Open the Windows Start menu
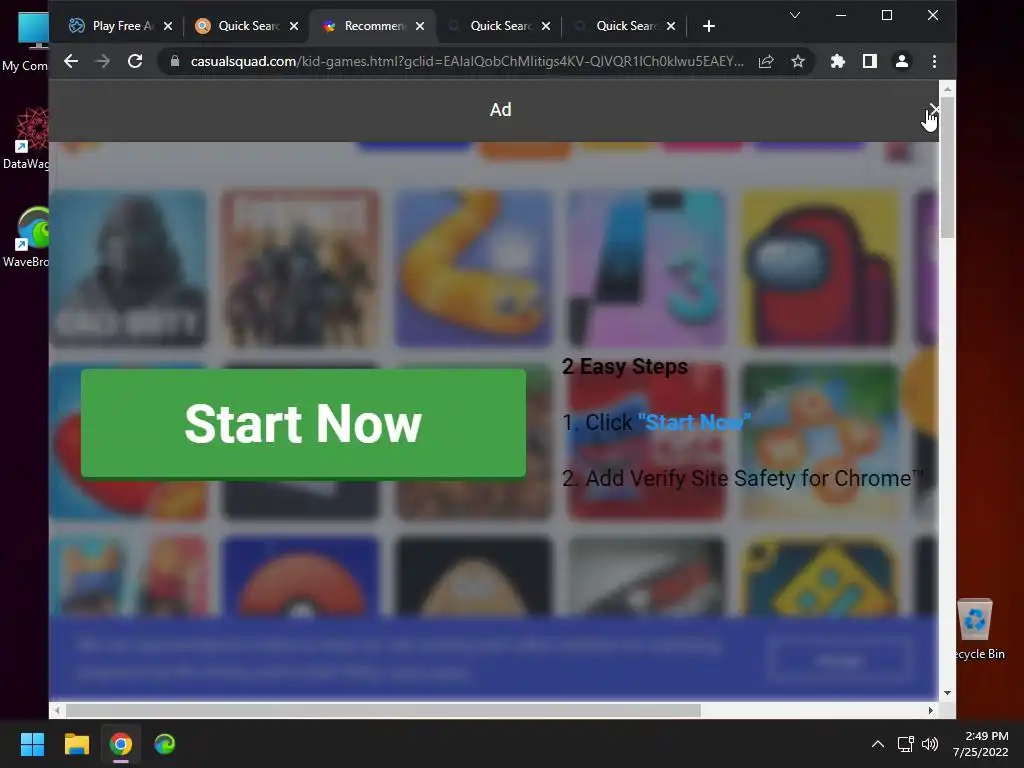Image resolution: width=1024 pixels, height=768 pixels. 32,744
